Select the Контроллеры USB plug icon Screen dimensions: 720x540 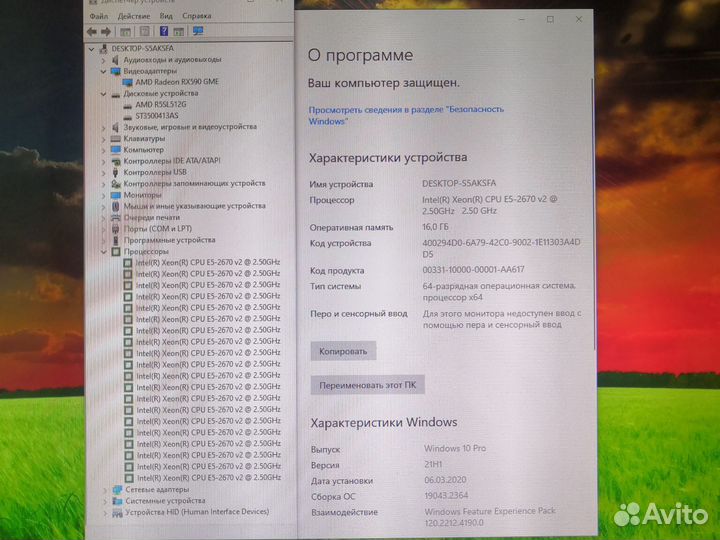click(116, 173)
